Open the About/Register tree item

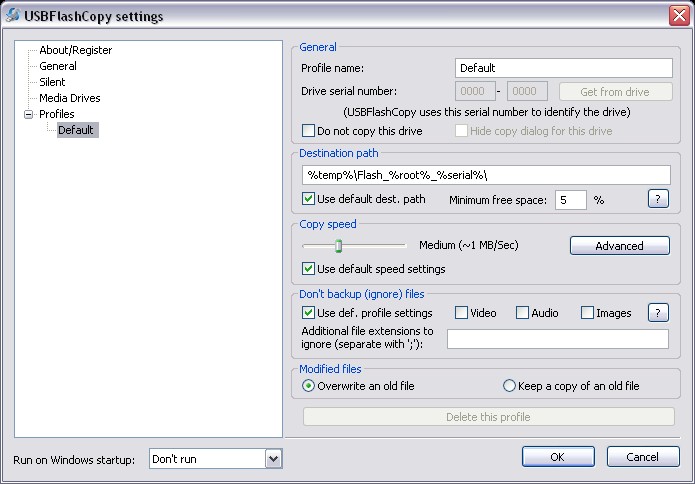(75, 50)
